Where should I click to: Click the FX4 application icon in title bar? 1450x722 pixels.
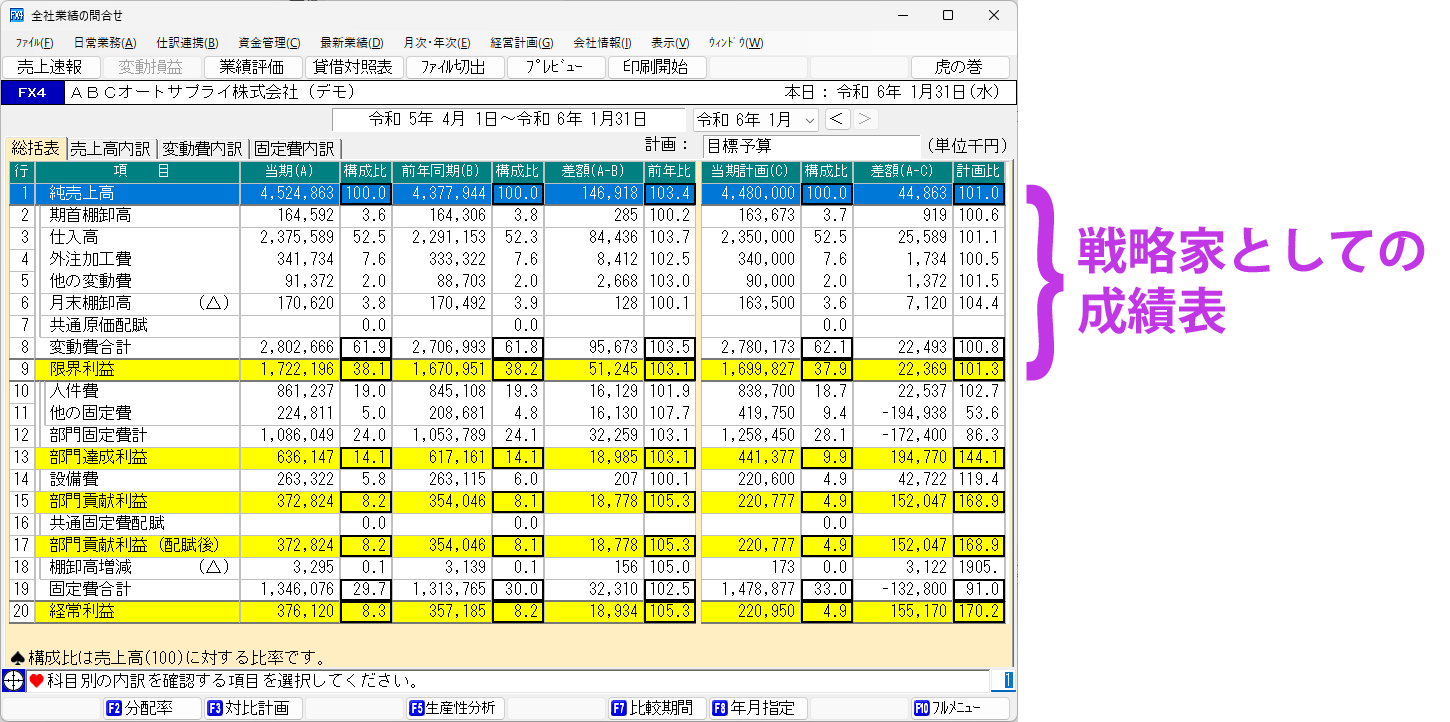[16, 15]
